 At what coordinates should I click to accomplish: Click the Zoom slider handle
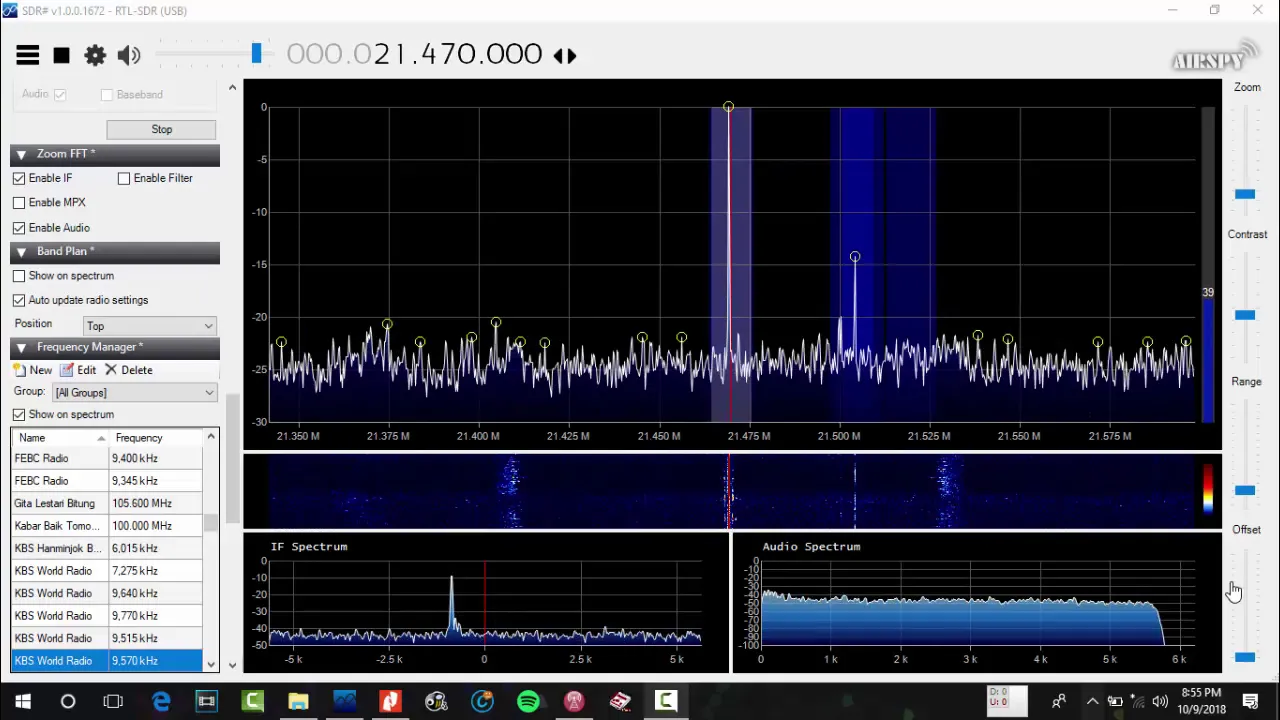click(1245, 194)
